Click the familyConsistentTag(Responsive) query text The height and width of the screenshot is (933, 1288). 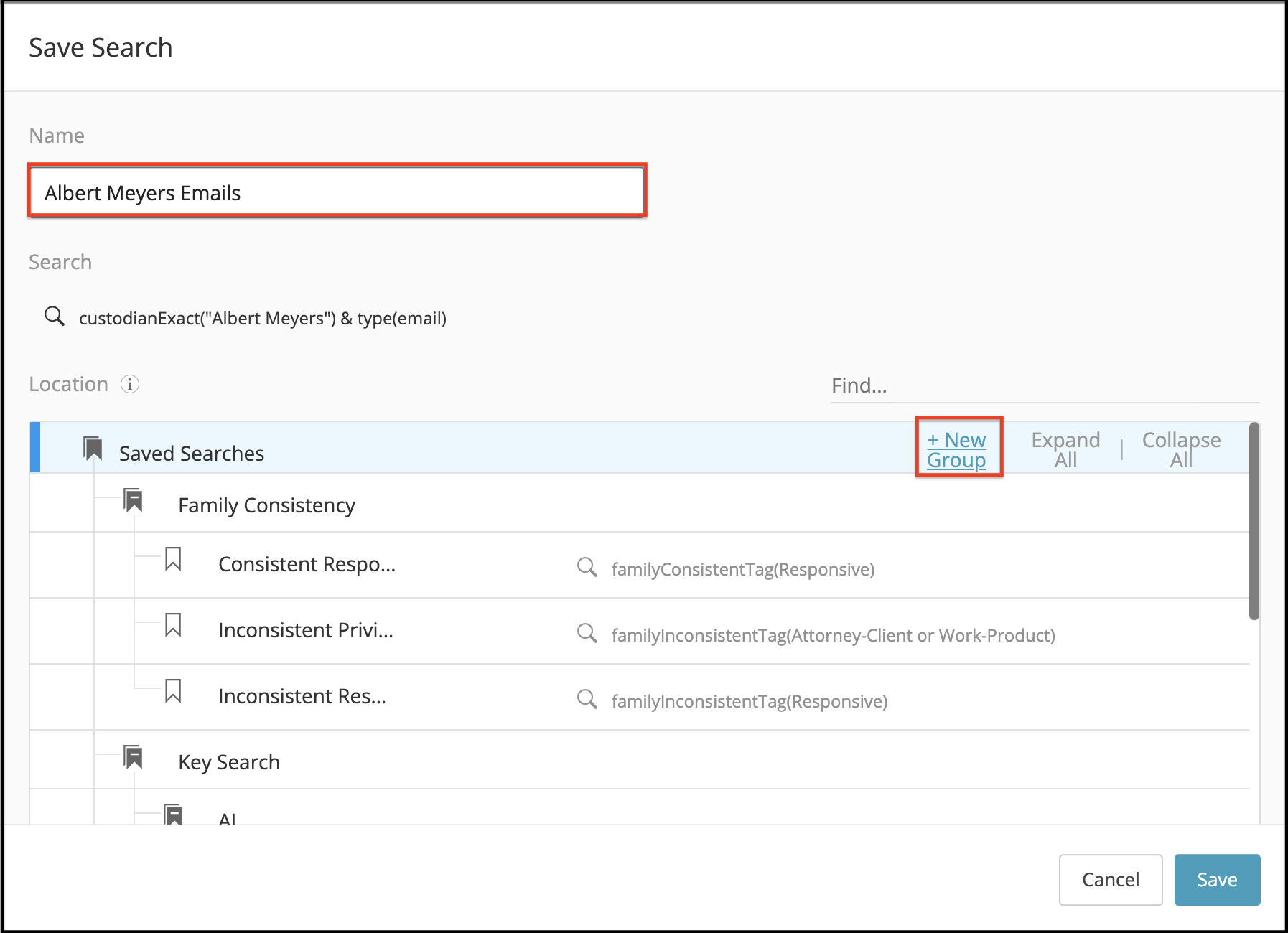point(743,569)
